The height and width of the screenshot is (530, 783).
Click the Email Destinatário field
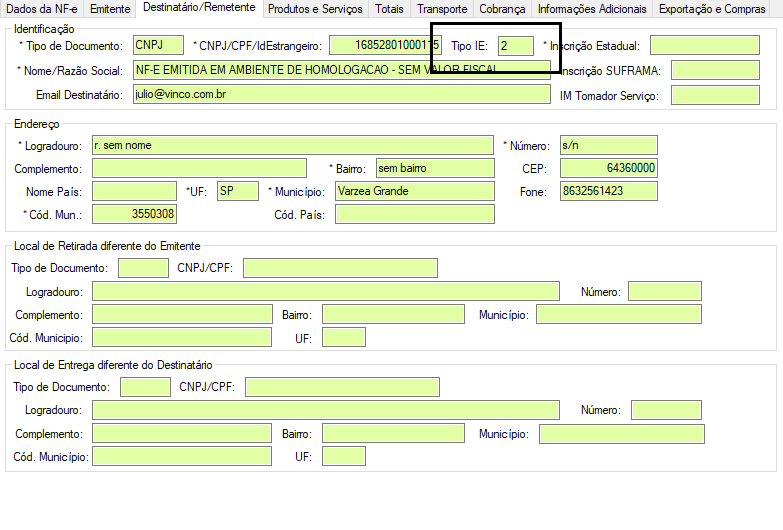click(x=341, y=94)
